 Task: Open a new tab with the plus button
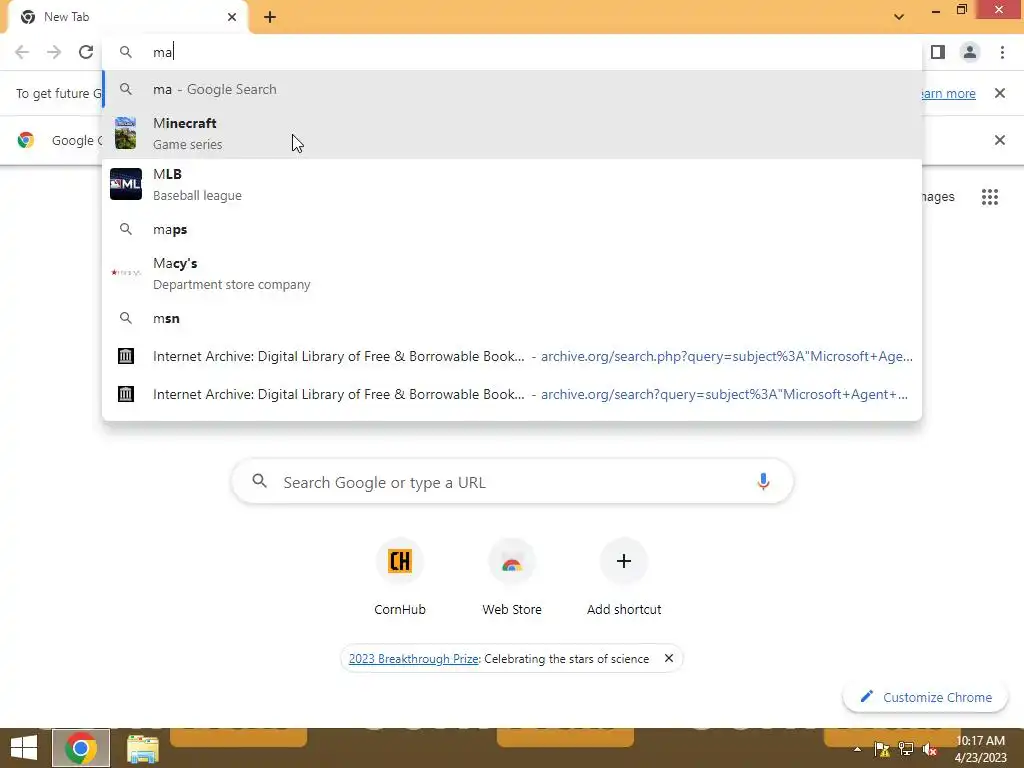coord(270,17)
